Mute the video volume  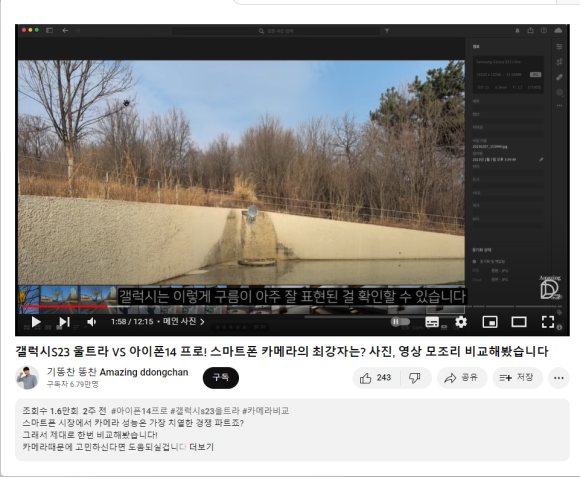[91, 322]
